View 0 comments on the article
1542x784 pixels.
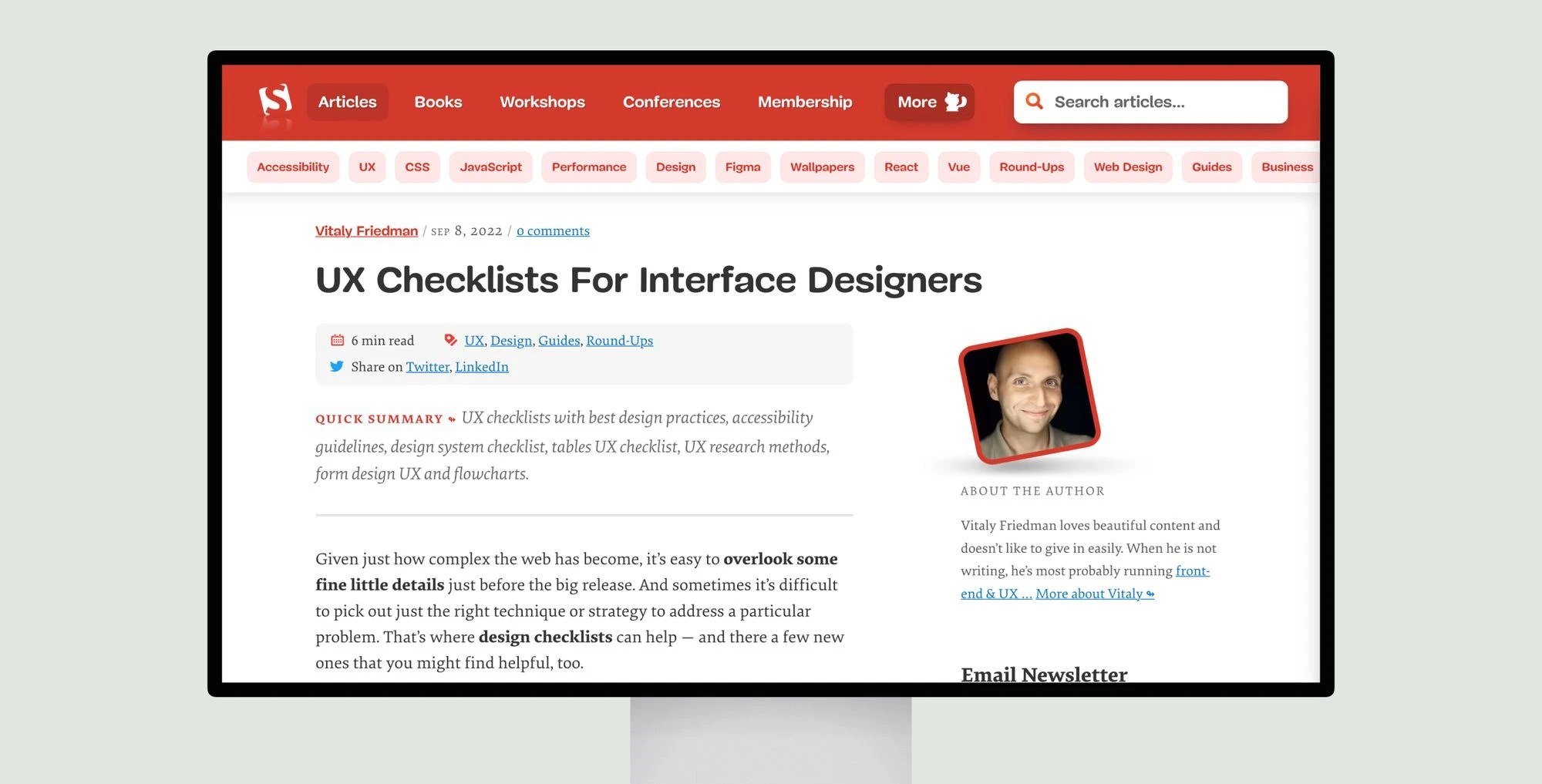(x=553, y=230)
